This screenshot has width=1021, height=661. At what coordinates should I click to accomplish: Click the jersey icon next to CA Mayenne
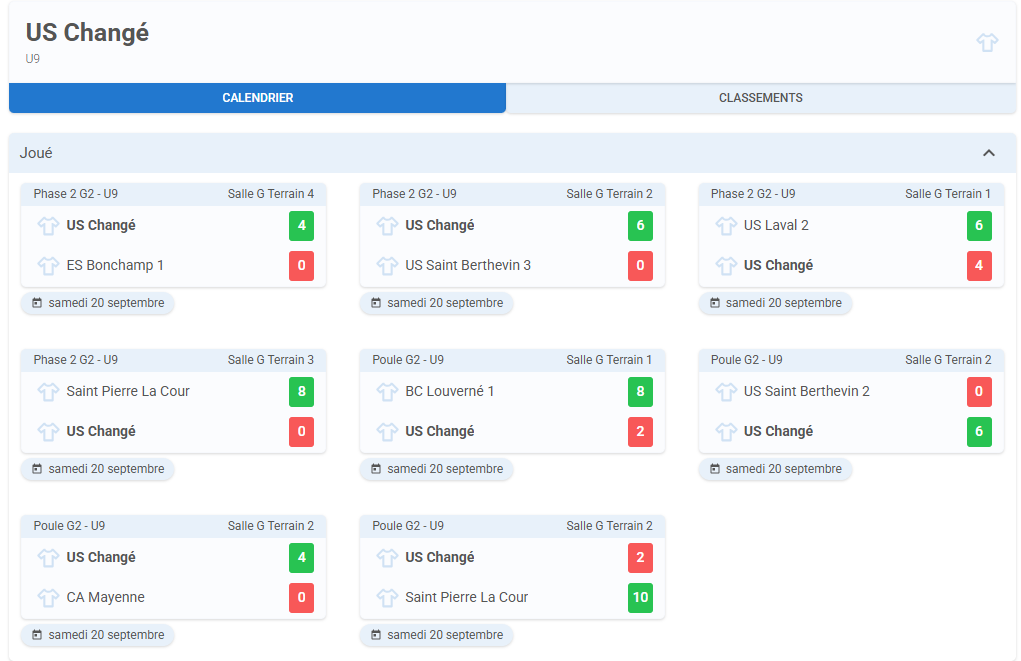click(x=48, y=598)
